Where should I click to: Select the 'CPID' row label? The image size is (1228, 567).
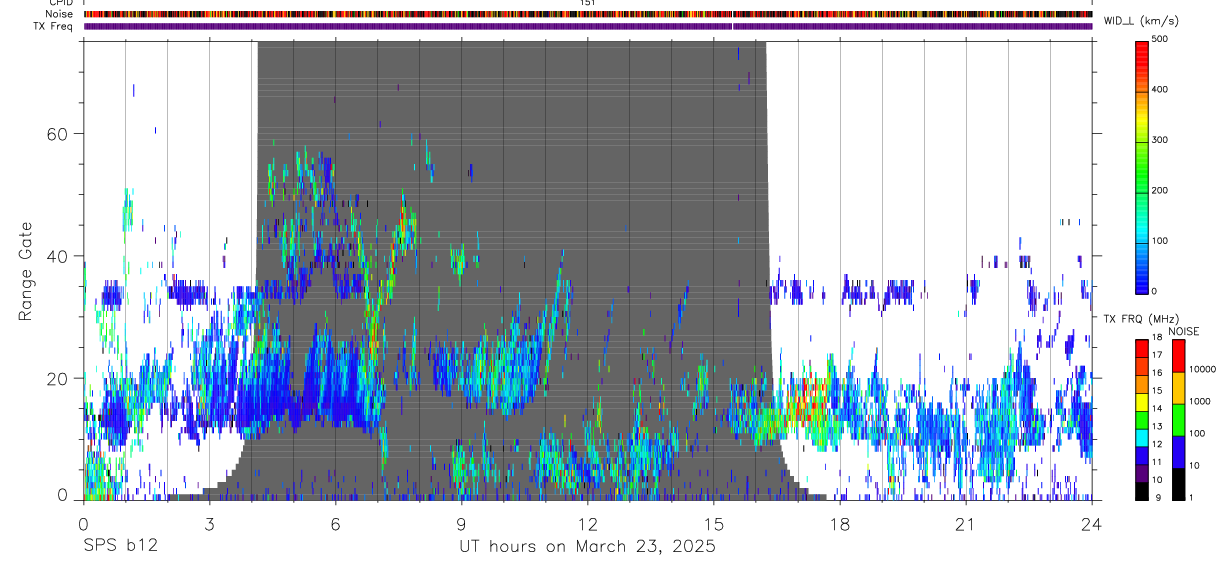(60, 3)
